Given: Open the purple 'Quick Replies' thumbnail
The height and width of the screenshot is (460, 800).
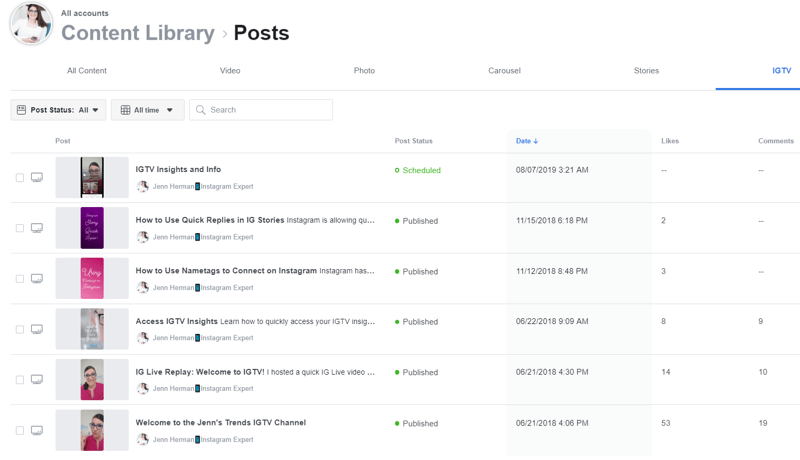Looking at the screenshot, I should point(92,228).
